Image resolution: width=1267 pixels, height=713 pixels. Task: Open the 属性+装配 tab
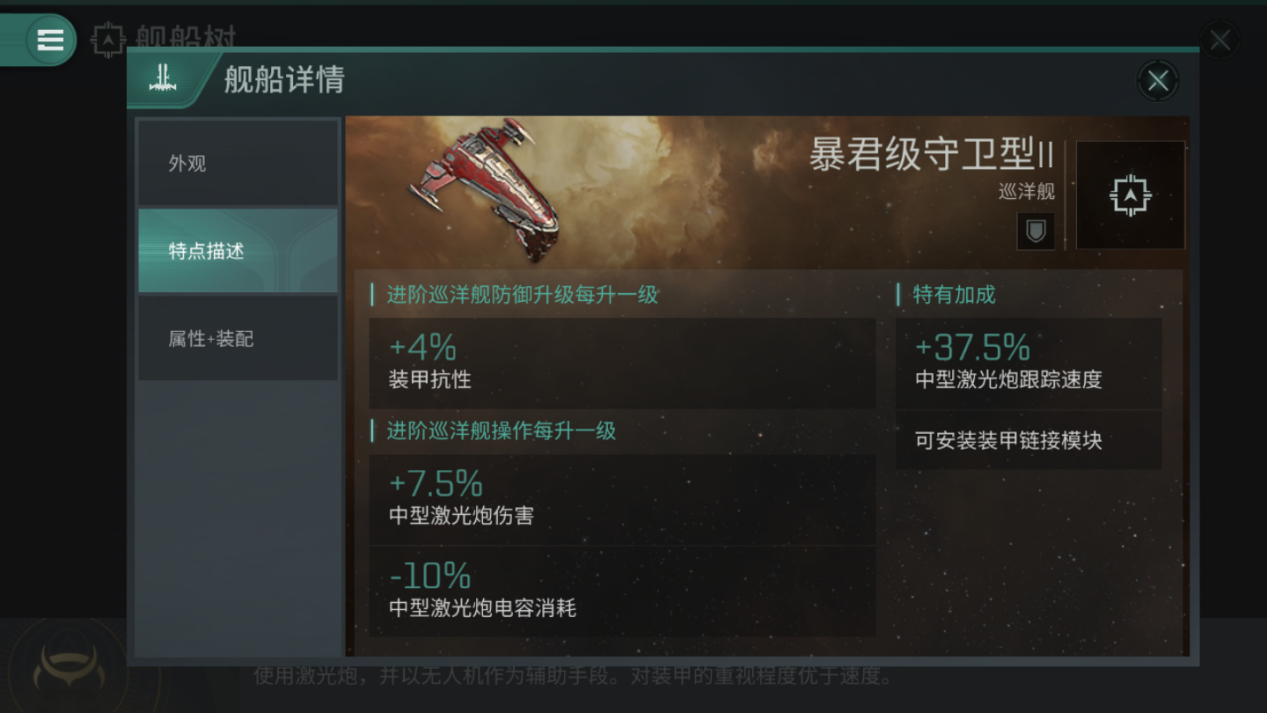(238, 338)
